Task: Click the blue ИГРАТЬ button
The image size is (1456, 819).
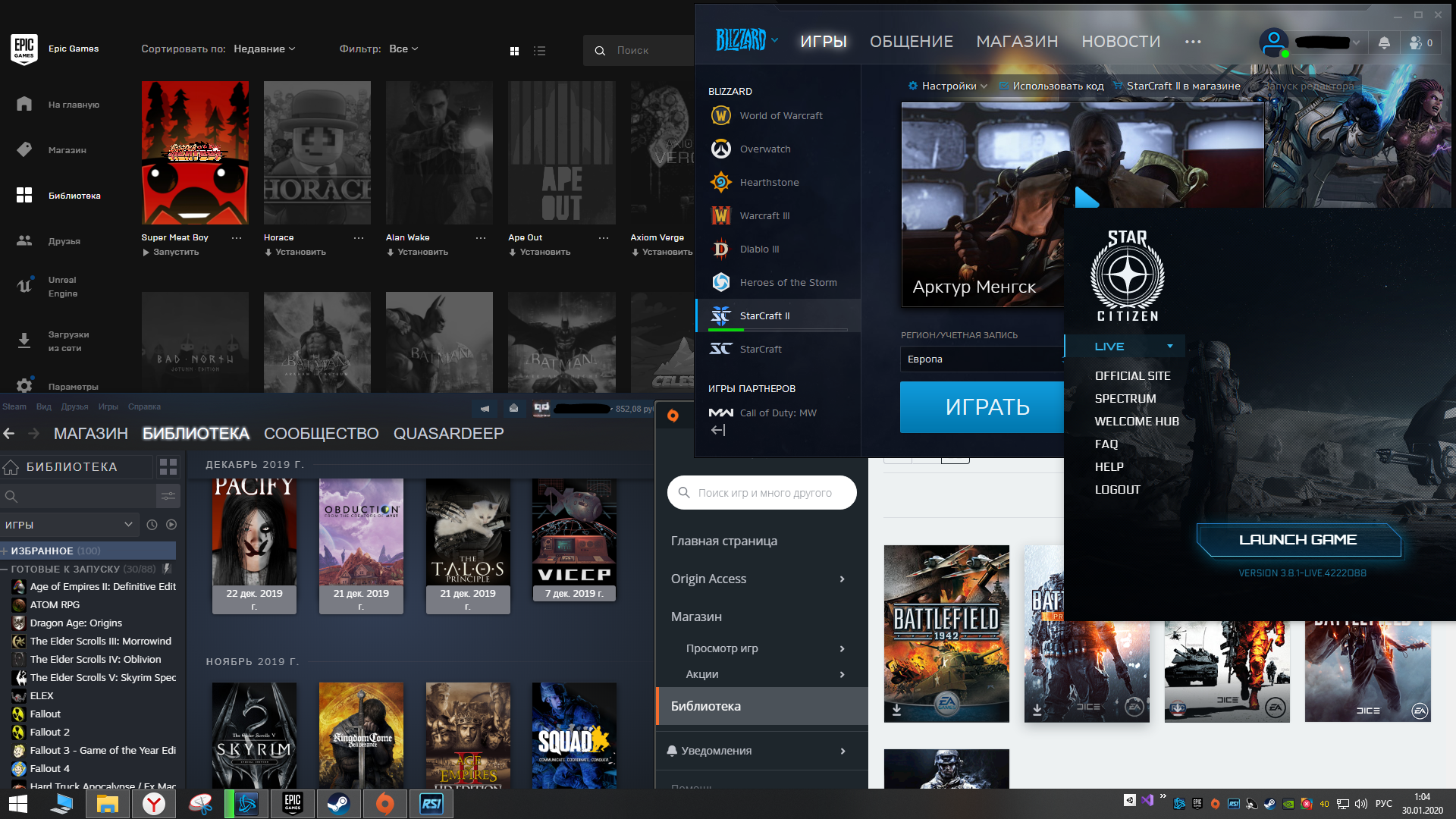Action: pyautogui.click(x=982, y=407)
